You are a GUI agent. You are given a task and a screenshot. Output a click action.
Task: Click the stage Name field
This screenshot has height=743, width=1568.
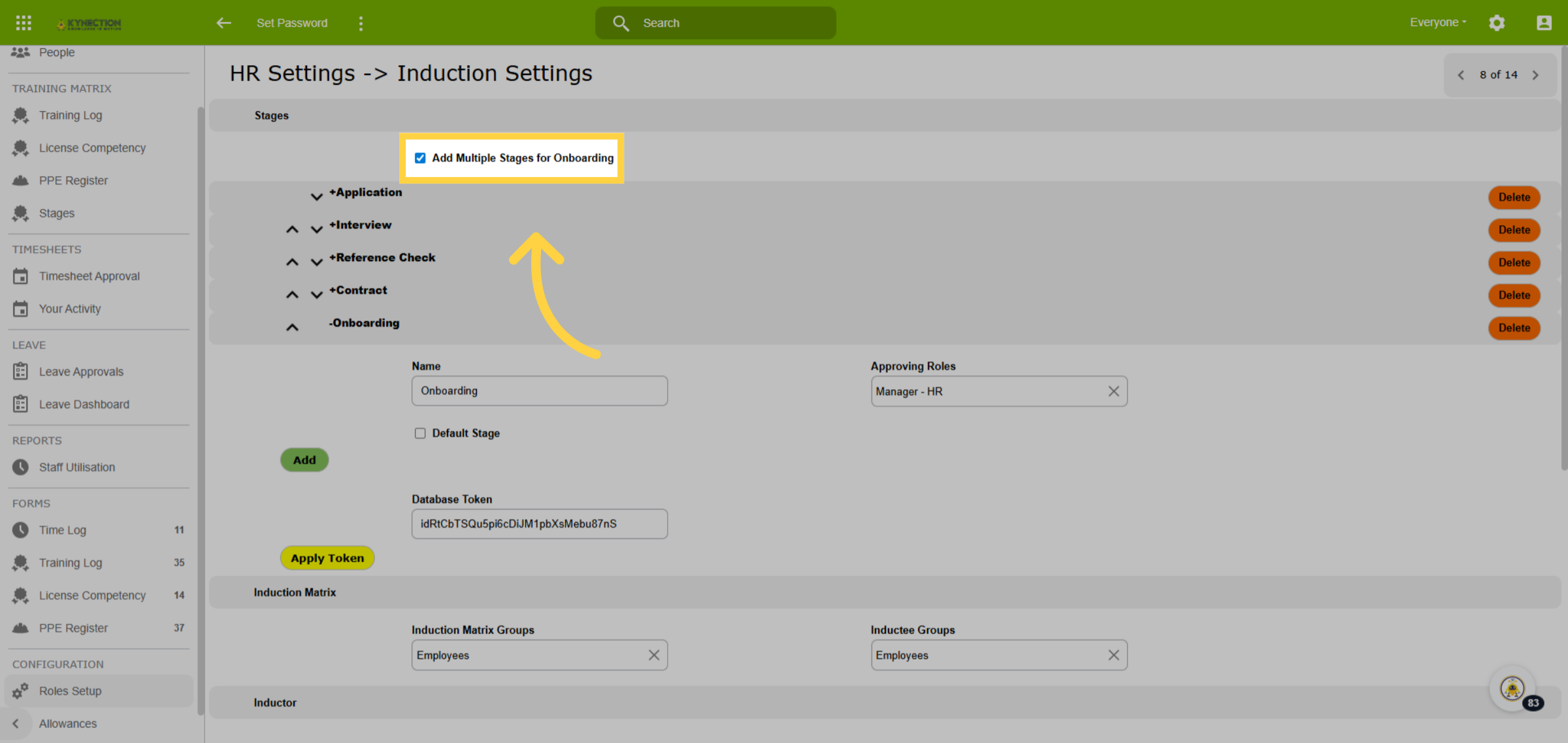[x=540, y=390]
